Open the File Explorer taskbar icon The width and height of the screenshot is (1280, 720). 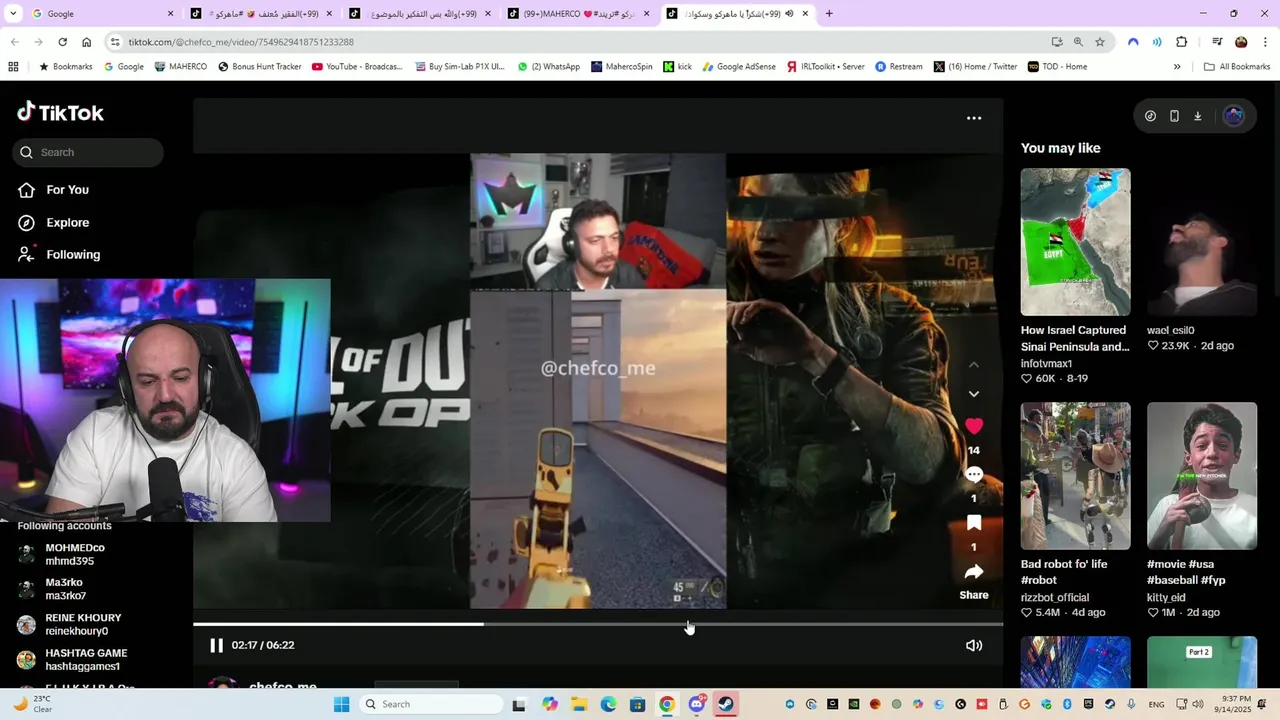point(579,704)
